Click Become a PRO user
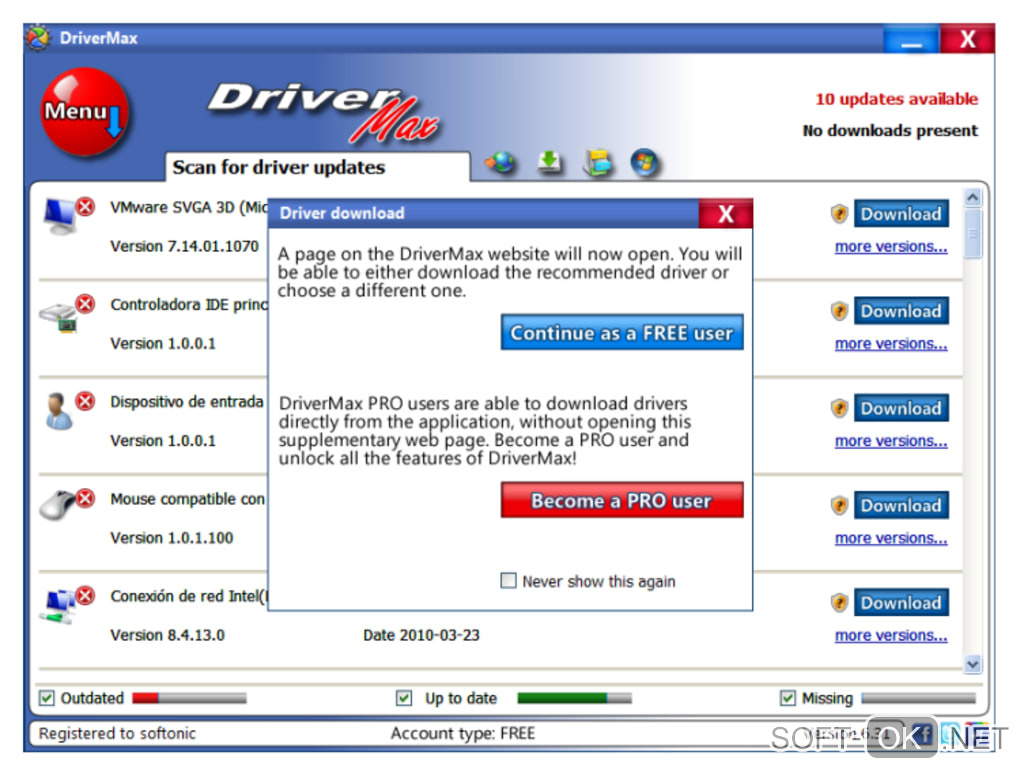 622,500
